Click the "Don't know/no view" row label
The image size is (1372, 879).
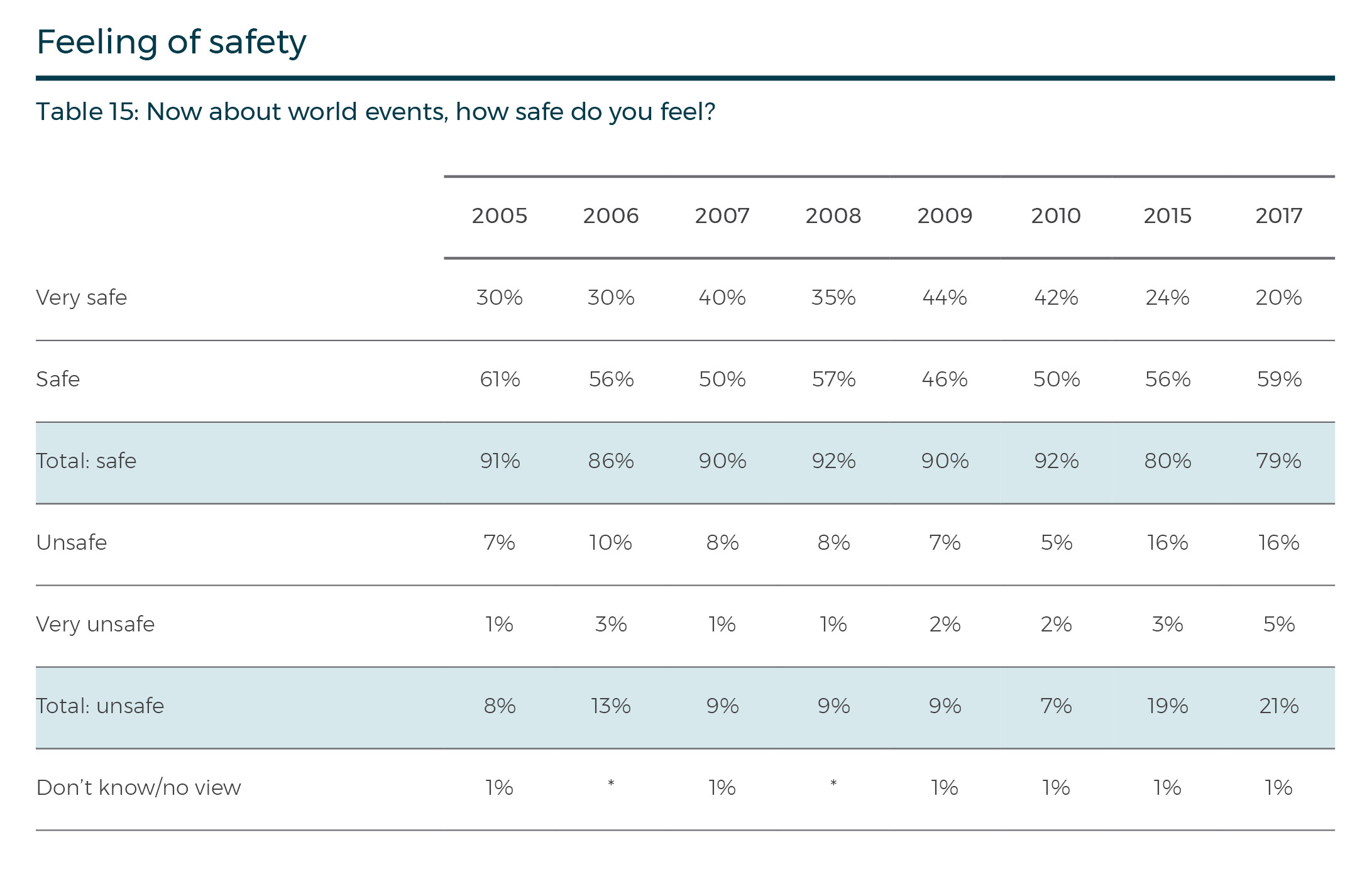click(x=139, y=788)
